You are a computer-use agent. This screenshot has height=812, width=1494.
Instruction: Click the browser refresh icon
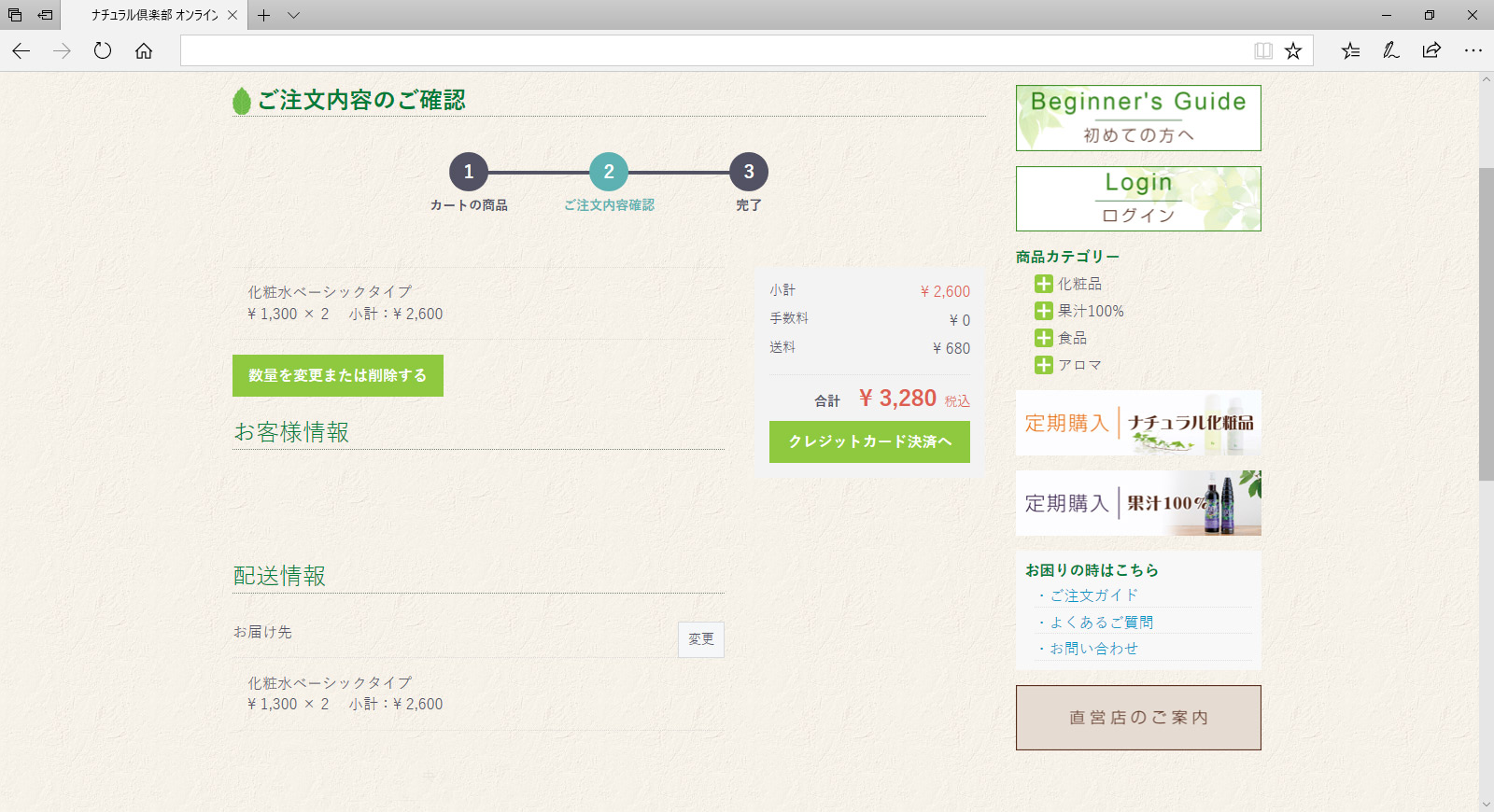coord(103,50)
